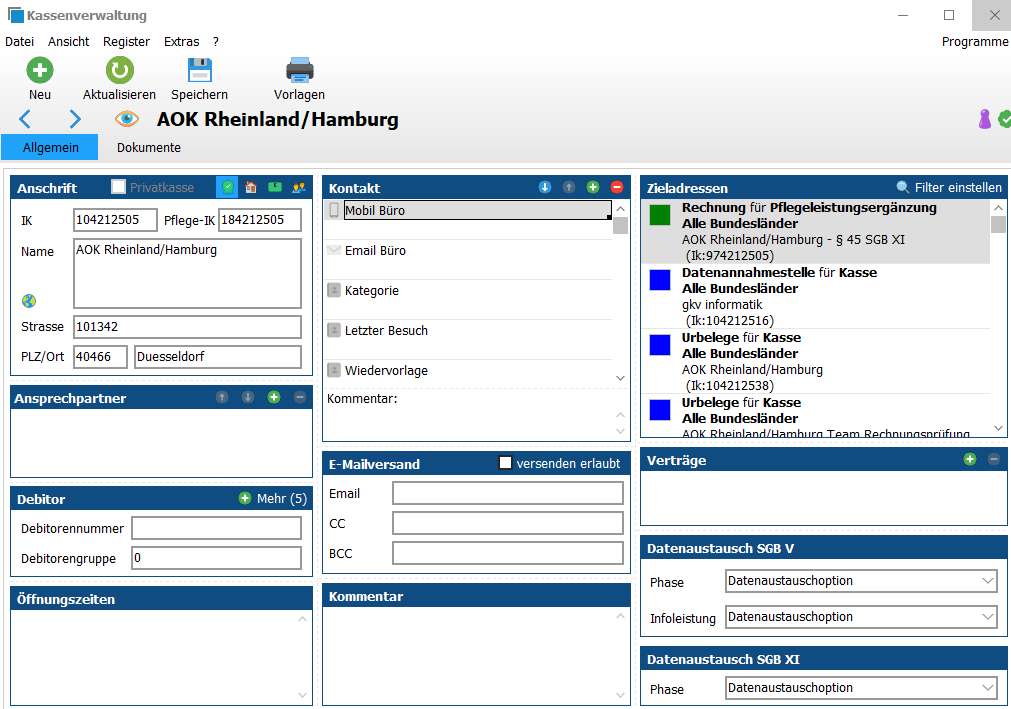Click green swatch of Rechnung Zieladresse
The height and width of the screenshot is (709, 1011).
(x=660, y=215)
